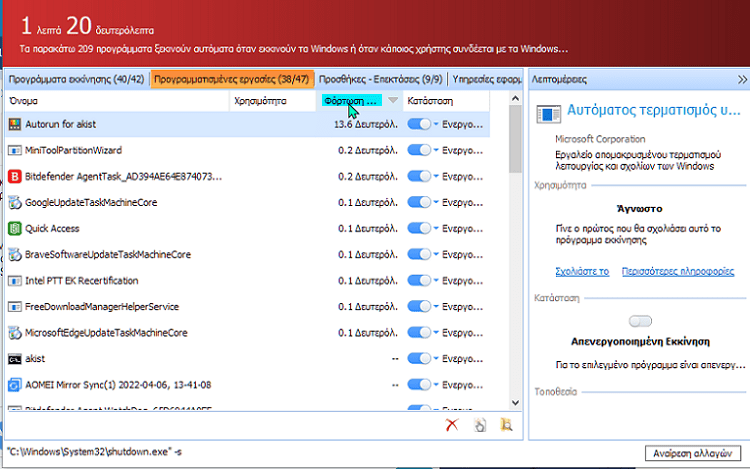Collapse the Λεπτομέρειες panel with double chevron
This screenshot has height=469, width=750.
click(742, 79)
